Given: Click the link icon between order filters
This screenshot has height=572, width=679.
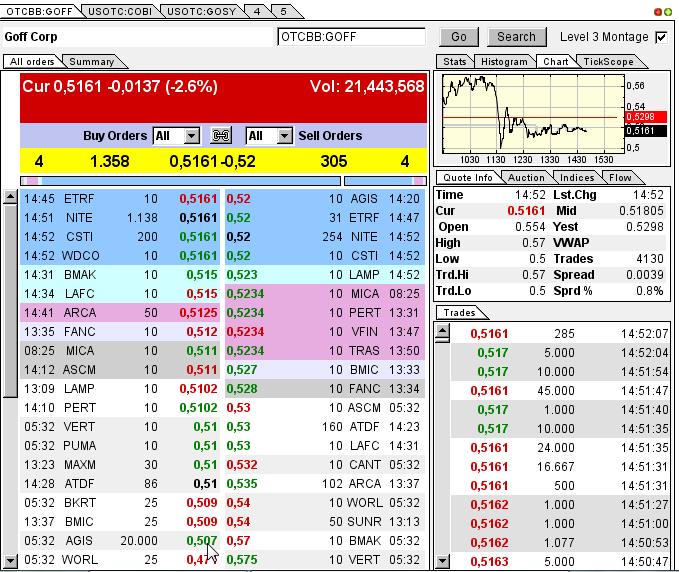Looking at the screenshot, I should pos(221,136).
